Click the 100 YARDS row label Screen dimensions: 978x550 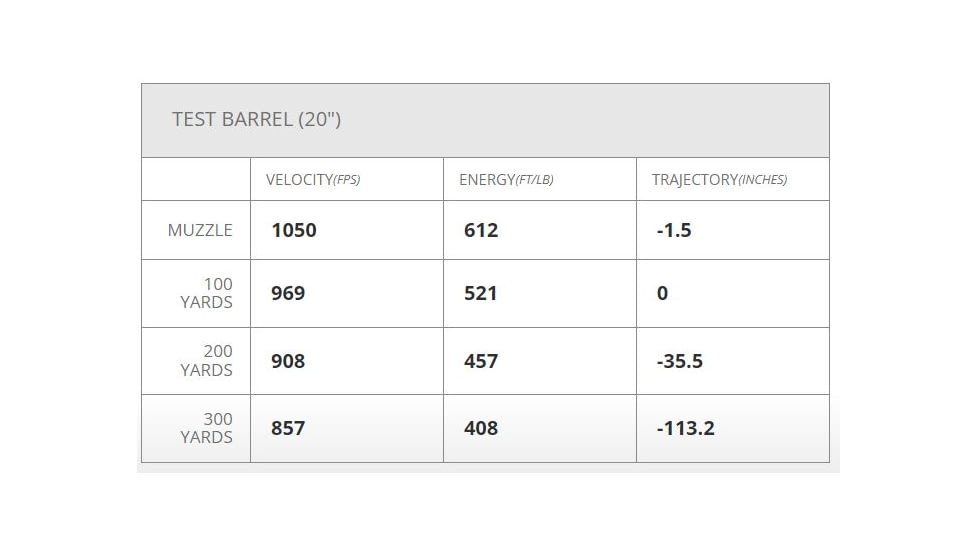click(x=206, y=293)
